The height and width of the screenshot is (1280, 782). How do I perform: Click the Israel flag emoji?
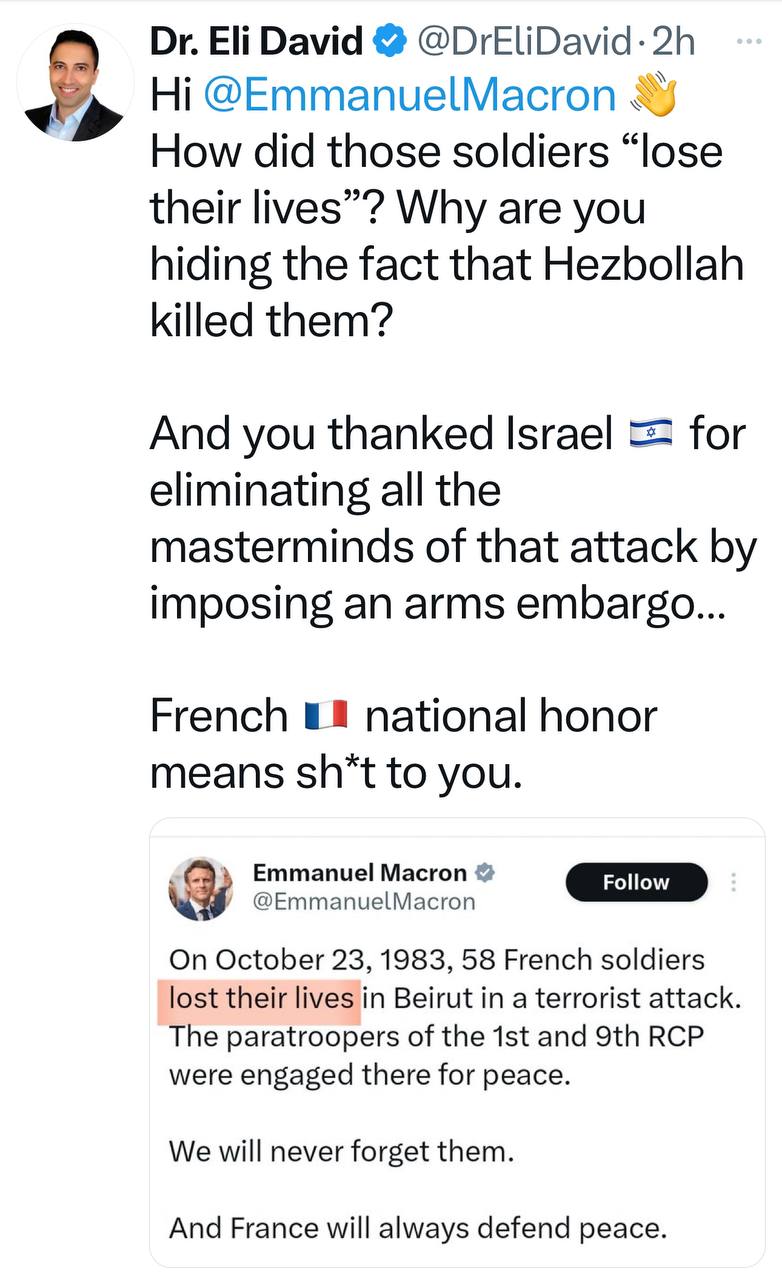click(652, 434)
